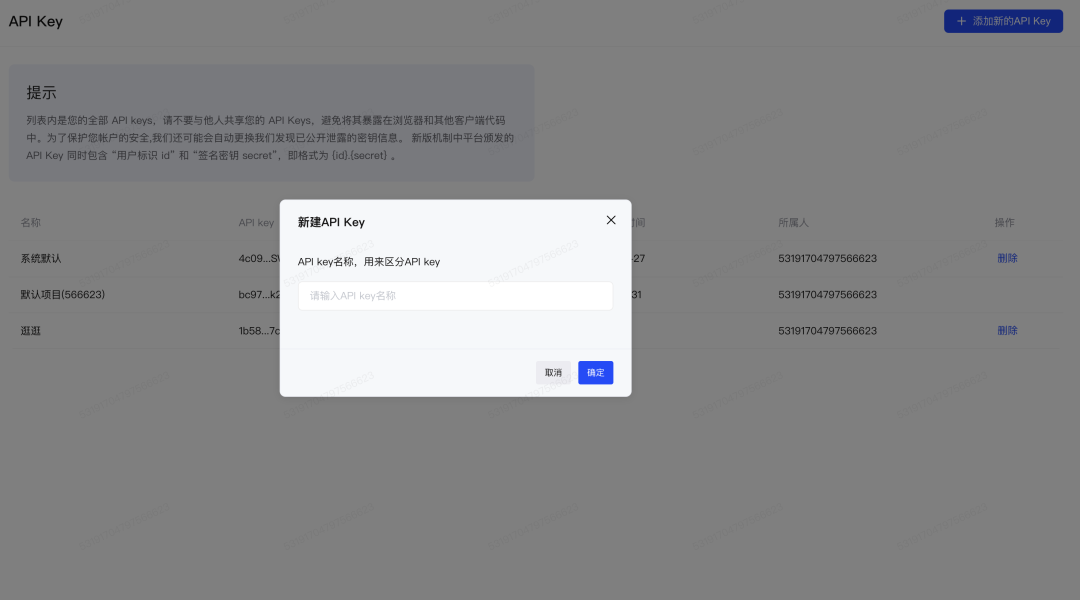This screenshot has height=600, width=1080.
Task: Click the API Key page title
Action: click(36, 21)
